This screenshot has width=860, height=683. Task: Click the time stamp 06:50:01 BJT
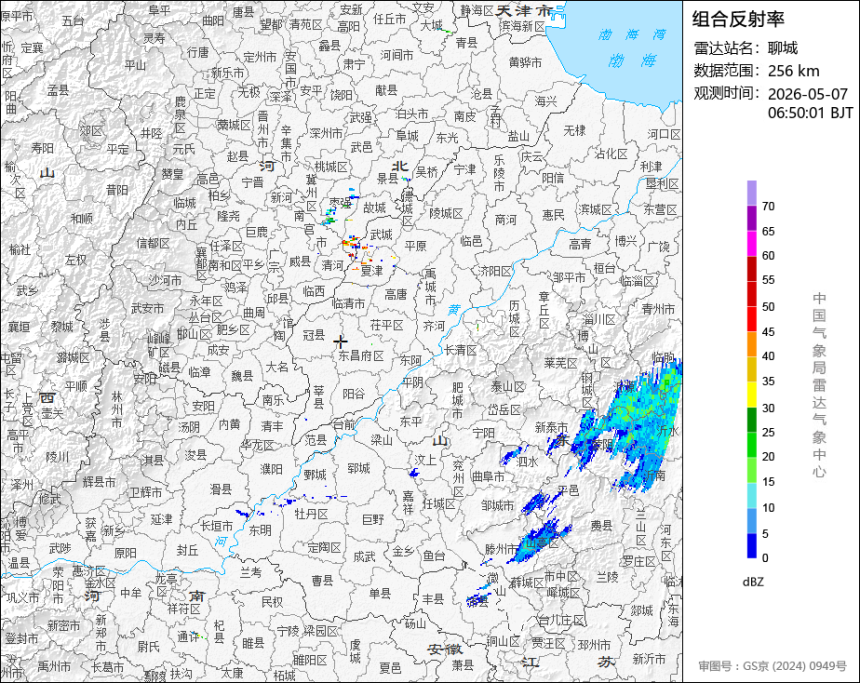tap(810, 113)
